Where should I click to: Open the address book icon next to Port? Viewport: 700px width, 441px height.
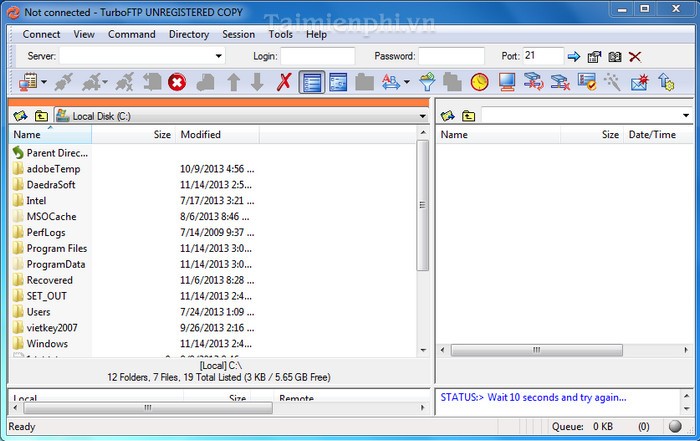click(x=615, y=56)
